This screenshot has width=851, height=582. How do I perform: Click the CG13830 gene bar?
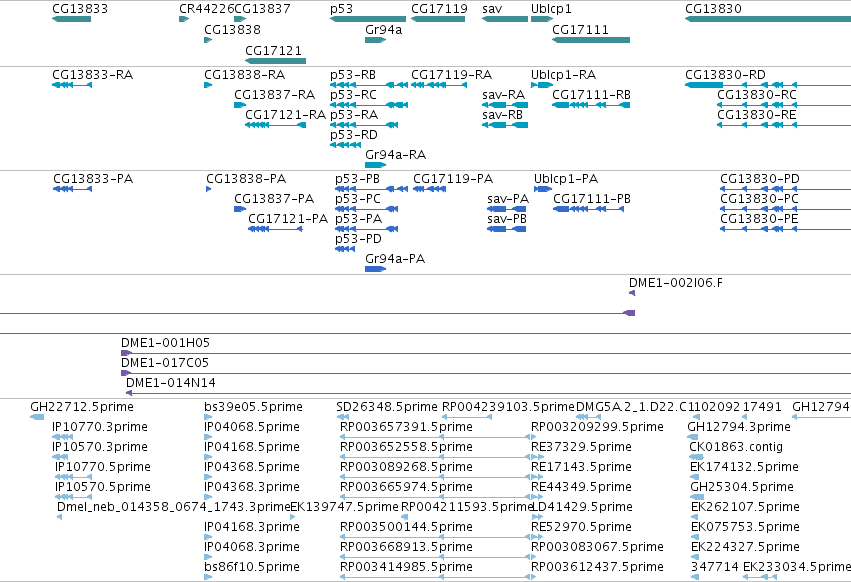coord(768,19)
